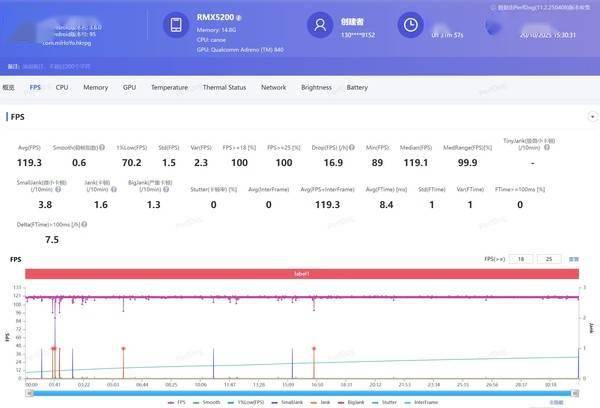Click the creator user avatar icon
600x408 pixels.
(x=321, y=26)
